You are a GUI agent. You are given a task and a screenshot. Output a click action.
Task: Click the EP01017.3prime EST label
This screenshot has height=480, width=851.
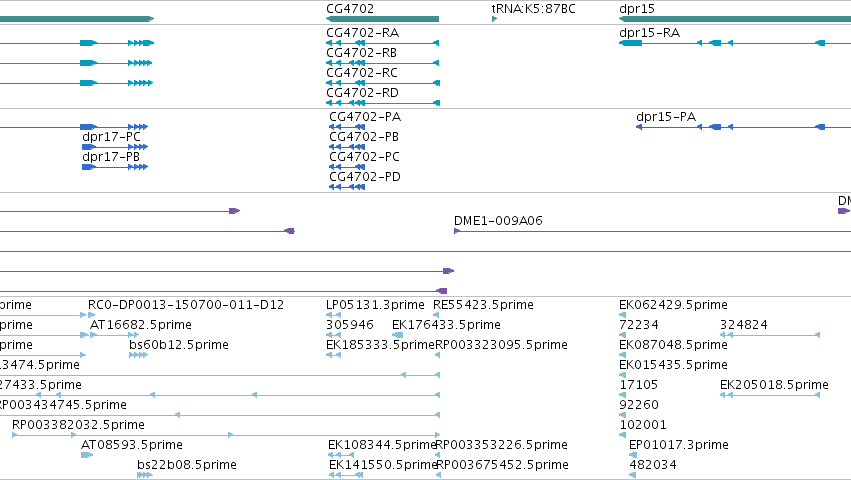(x=678, y=446)
